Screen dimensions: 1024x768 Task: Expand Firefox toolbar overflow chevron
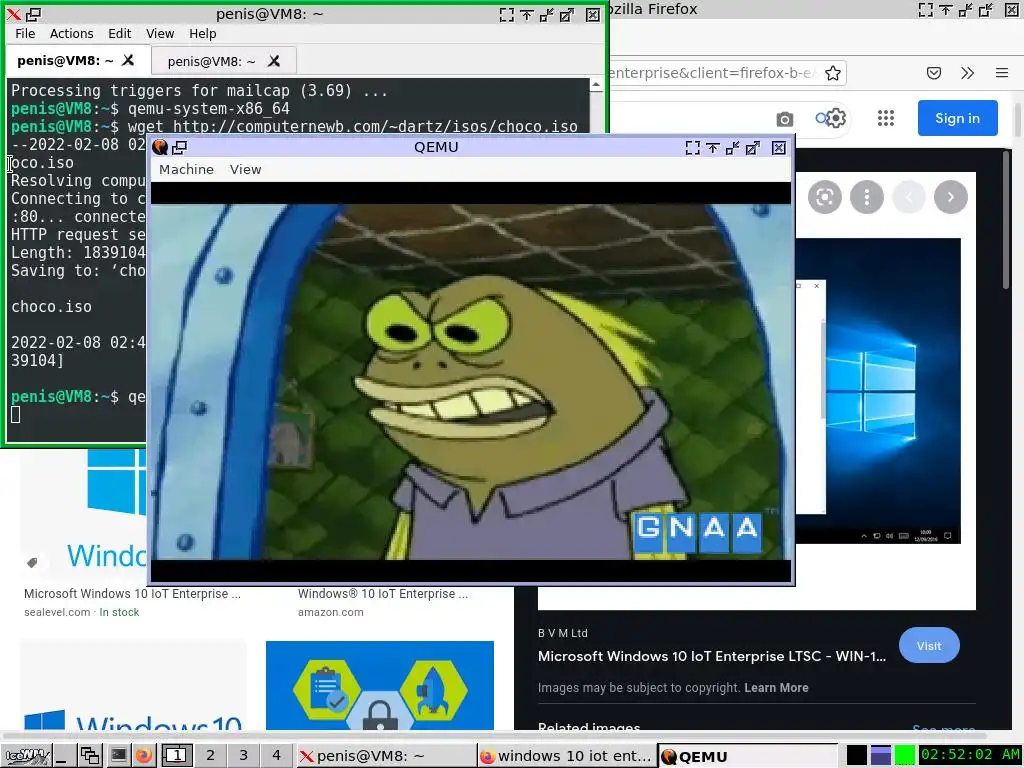[968, 73]
